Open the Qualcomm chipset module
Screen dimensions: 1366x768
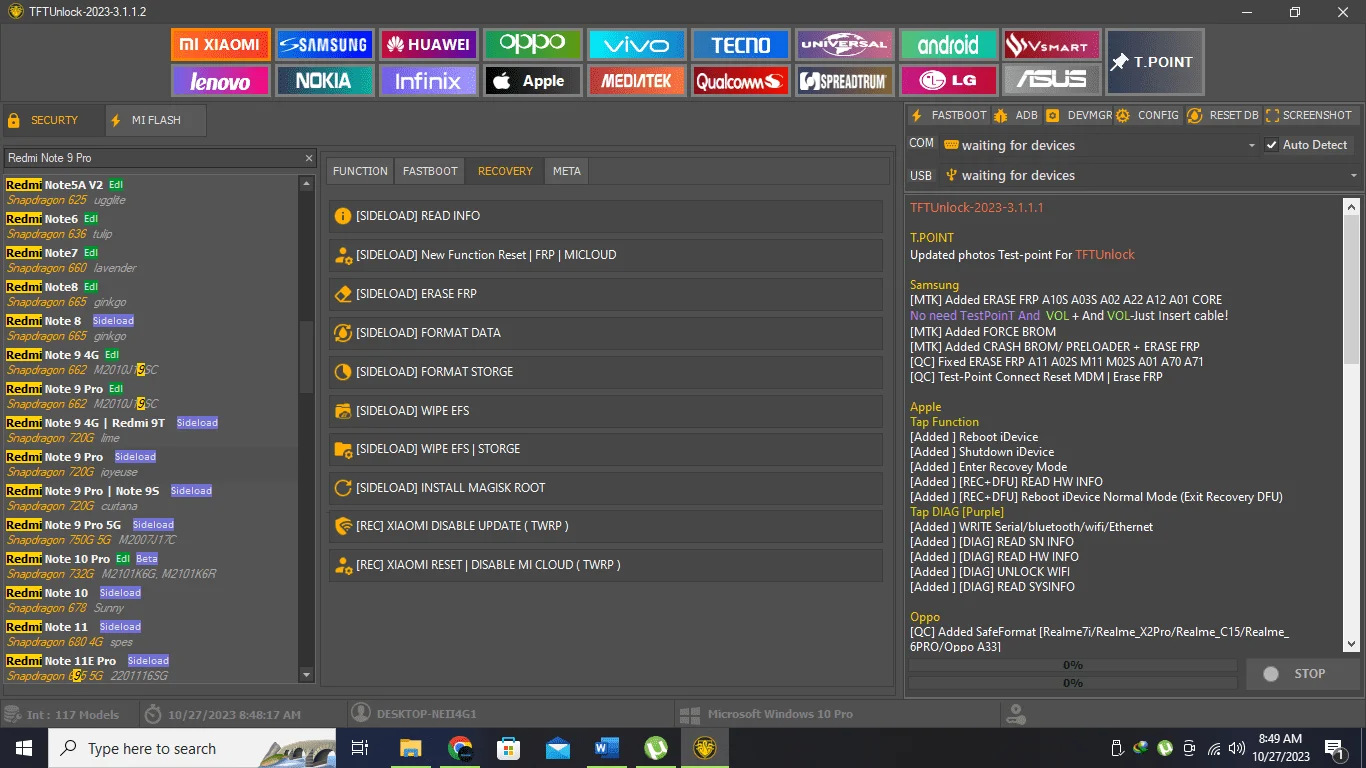point(740,81)
